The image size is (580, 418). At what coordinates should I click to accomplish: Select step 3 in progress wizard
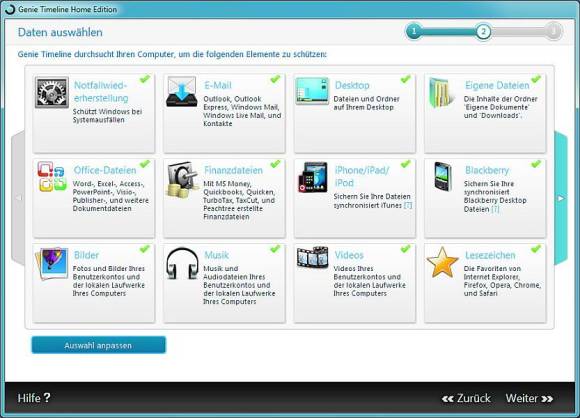click(x=553, y=31)
